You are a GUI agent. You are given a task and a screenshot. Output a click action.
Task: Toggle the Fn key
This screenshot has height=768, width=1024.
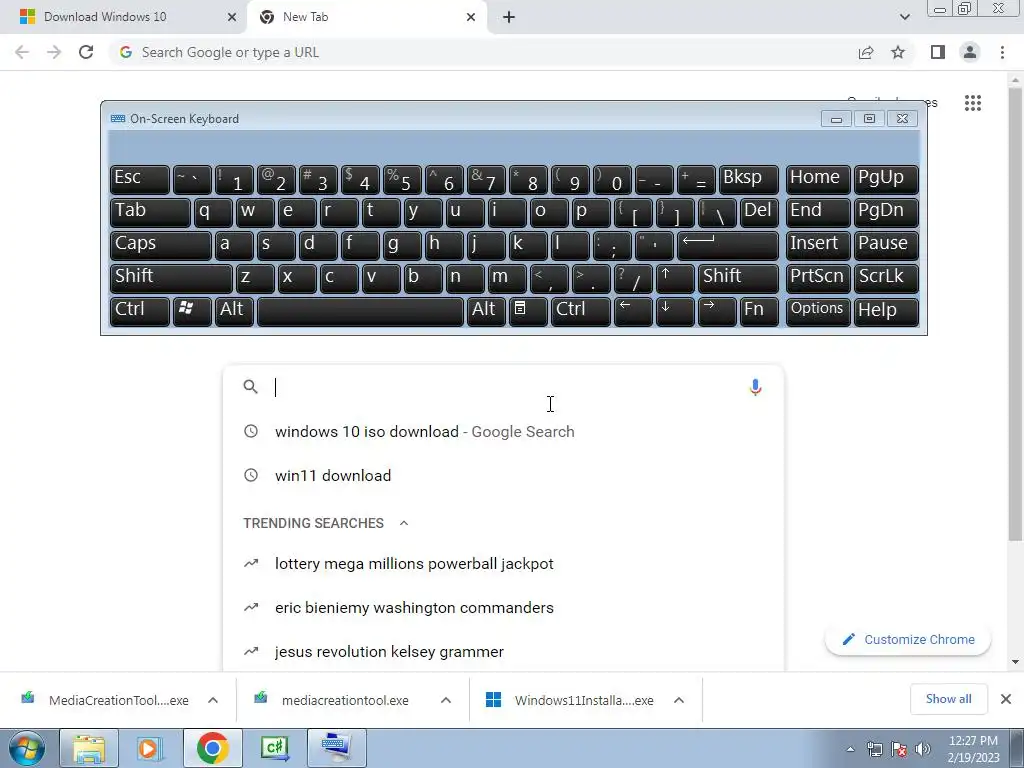[759, 311]
